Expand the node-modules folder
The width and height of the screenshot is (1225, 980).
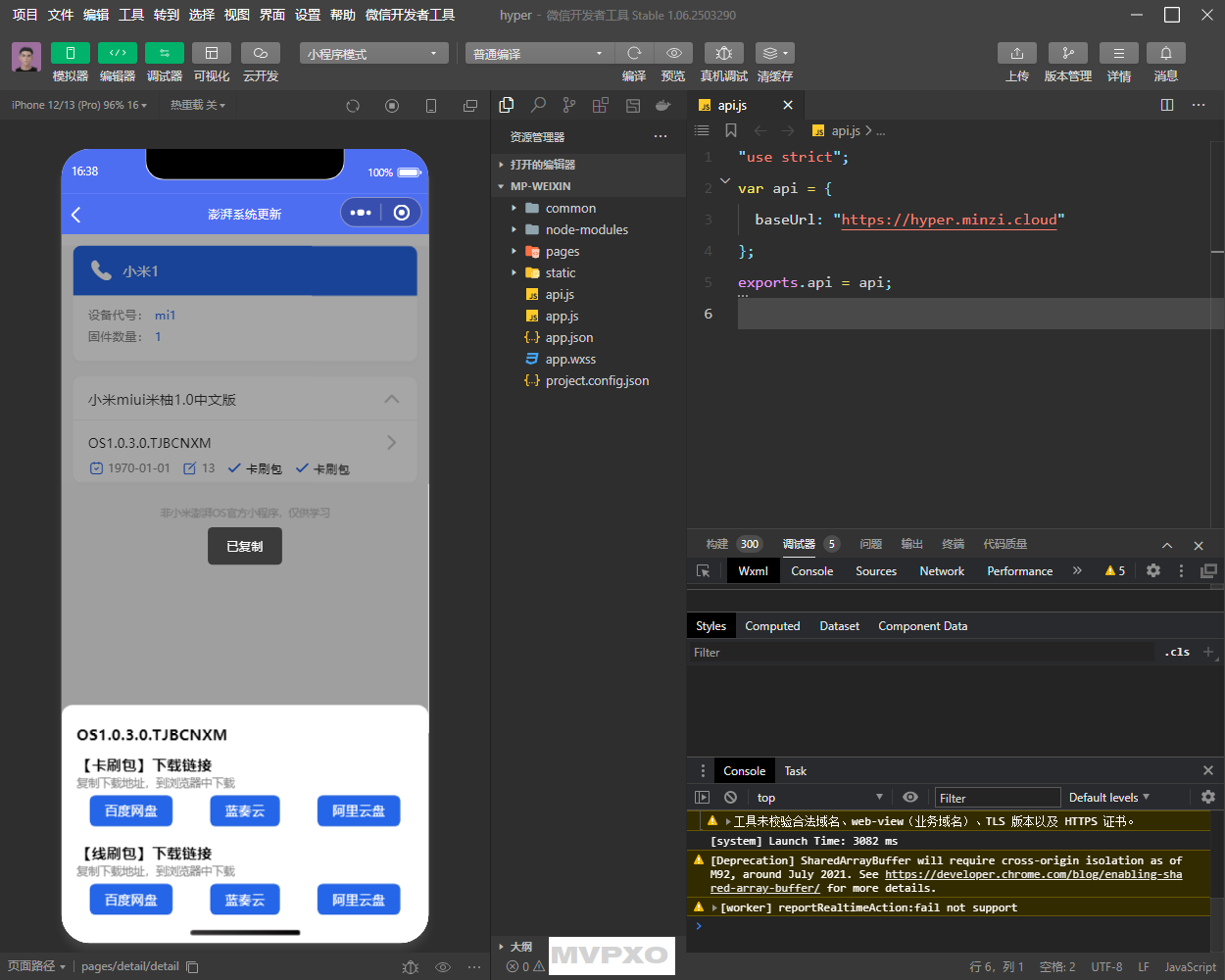[588, 229]
